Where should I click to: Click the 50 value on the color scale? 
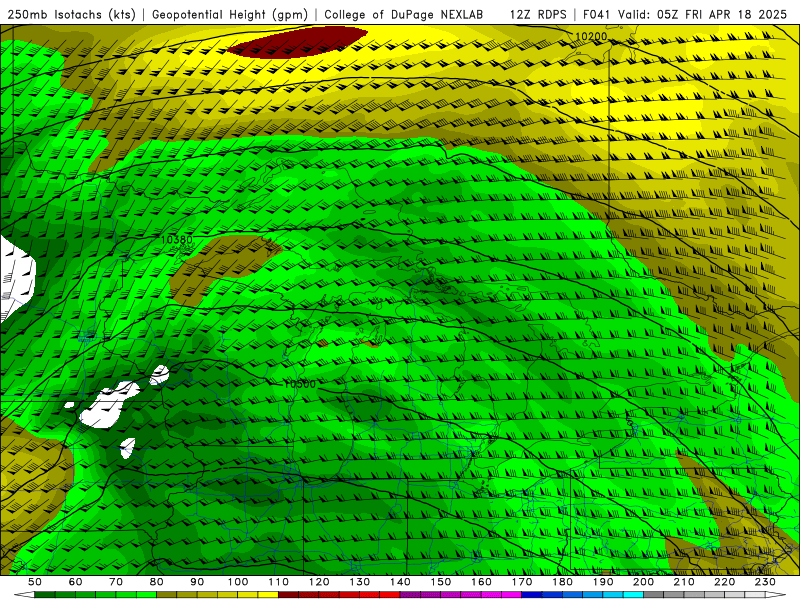click(x=35, y=582)
